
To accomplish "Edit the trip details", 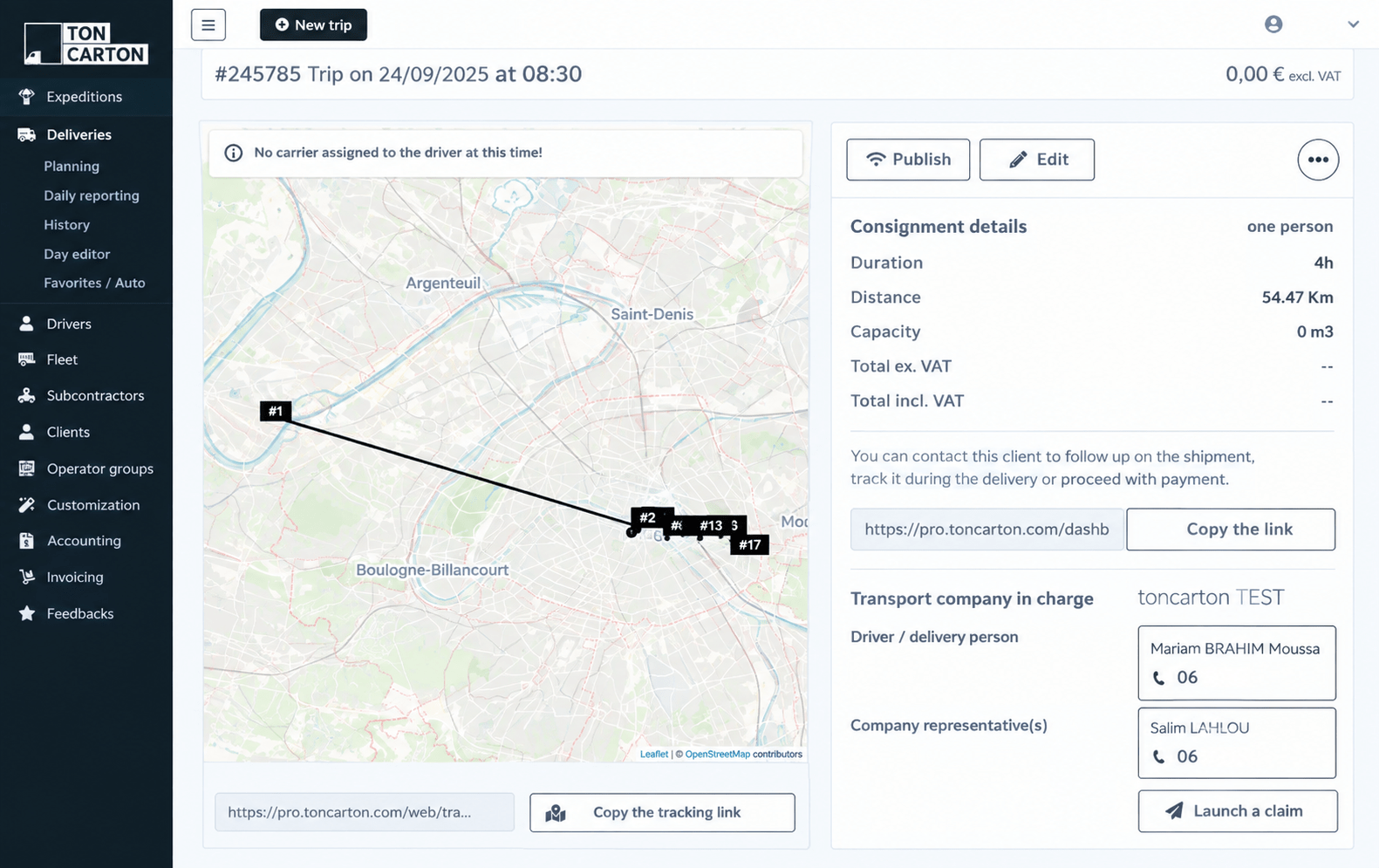I will [x=1037, y=160].
